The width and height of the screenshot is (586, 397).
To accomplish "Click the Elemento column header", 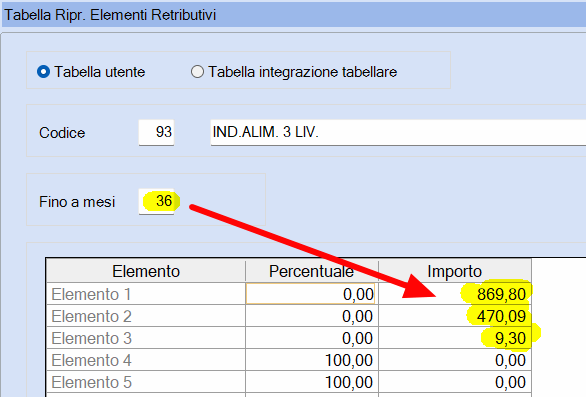I will (146, 271).
